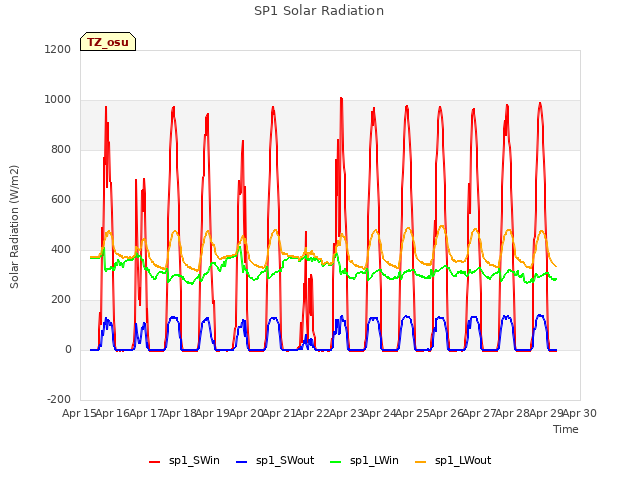This screenshot has height=480, width=640.
Task: Click x-axis label Apr 30
Action: point(580,413)
